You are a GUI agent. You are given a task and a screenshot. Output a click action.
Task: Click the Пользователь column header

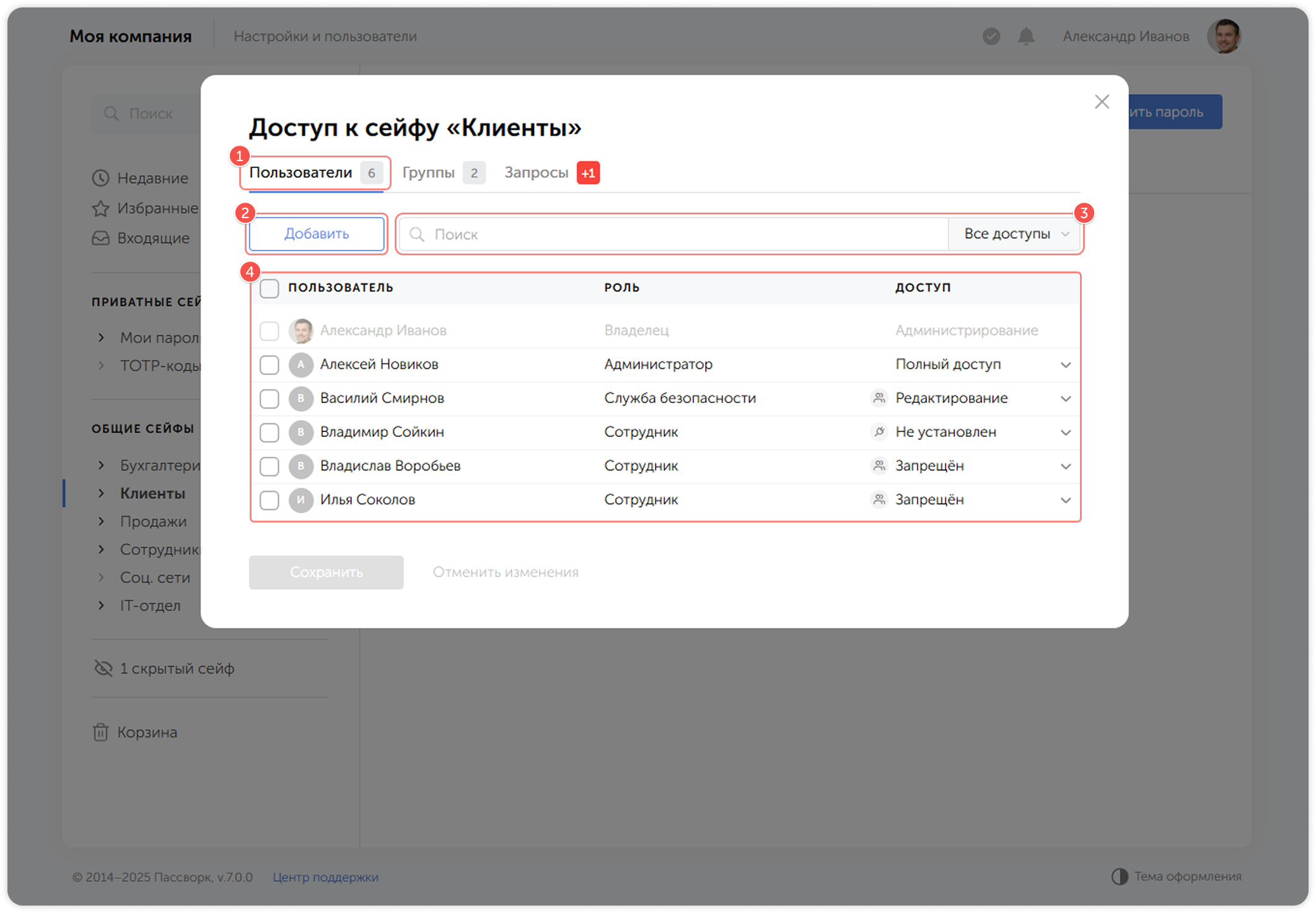click(x=341, y=288)
